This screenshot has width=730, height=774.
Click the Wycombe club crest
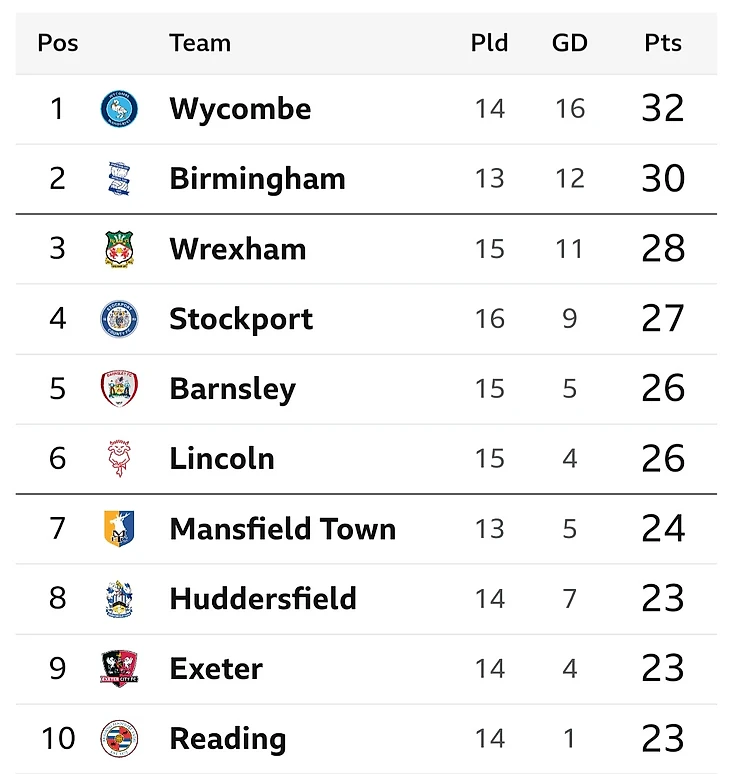119,109
